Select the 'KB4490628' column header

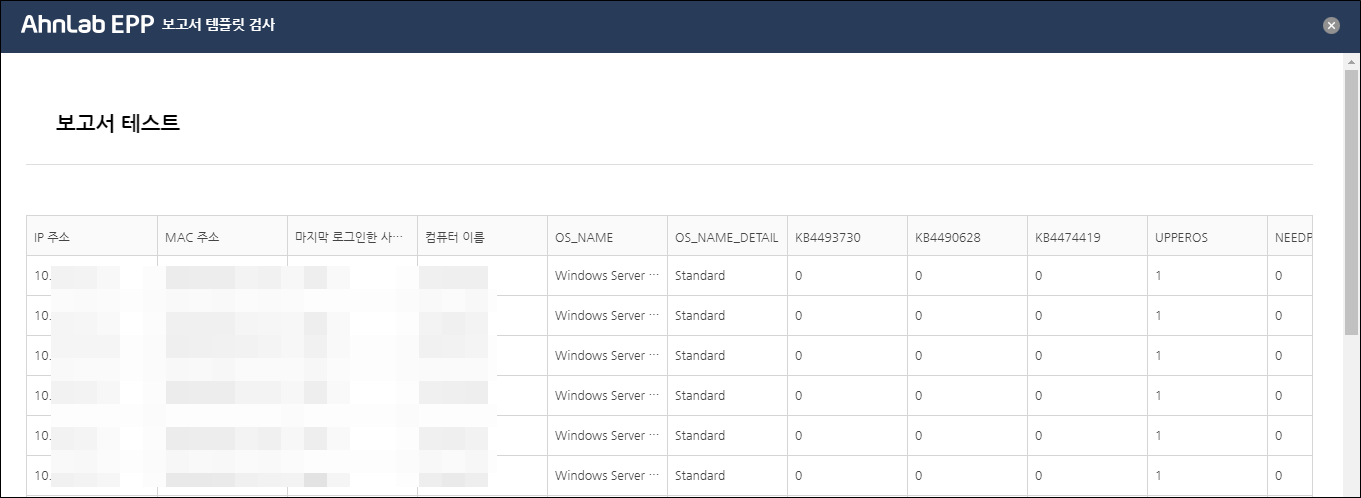coord(968,237)
